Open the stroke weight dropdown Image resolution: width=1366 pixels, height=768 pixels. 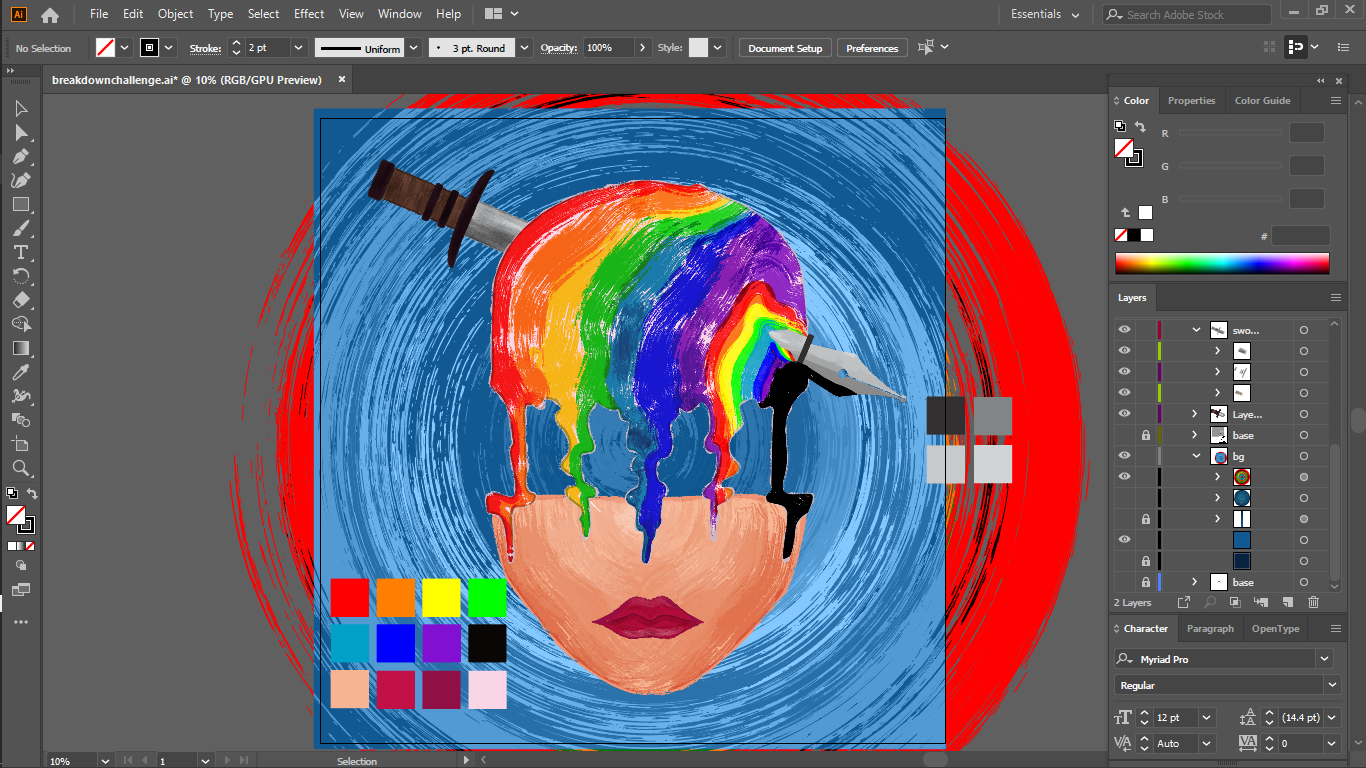pyautogui.click(x=297, y=48)
